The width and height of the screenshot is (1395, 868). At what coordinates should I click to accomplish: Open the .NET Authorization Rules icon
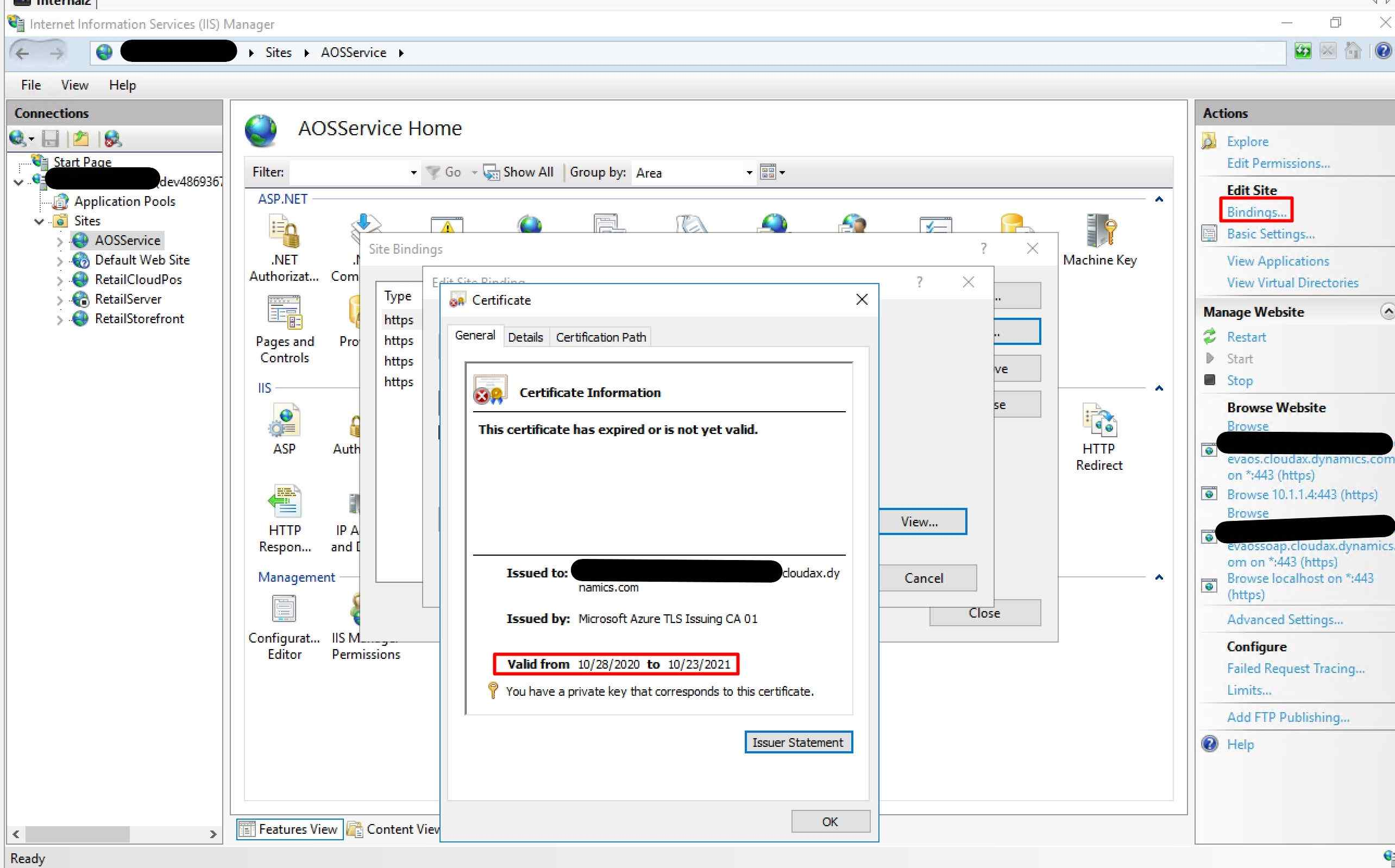(x=284, y=231)
